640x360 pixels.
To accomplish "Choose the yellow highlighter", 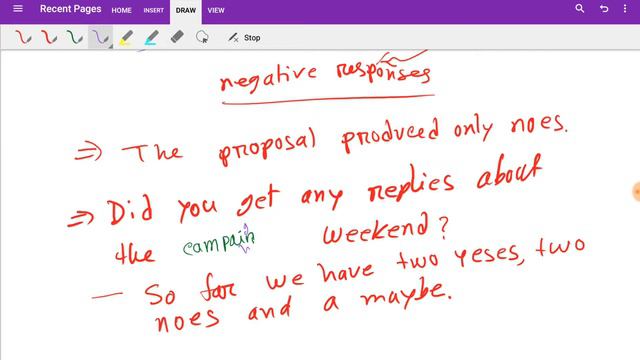I will [x=126, y=37].
